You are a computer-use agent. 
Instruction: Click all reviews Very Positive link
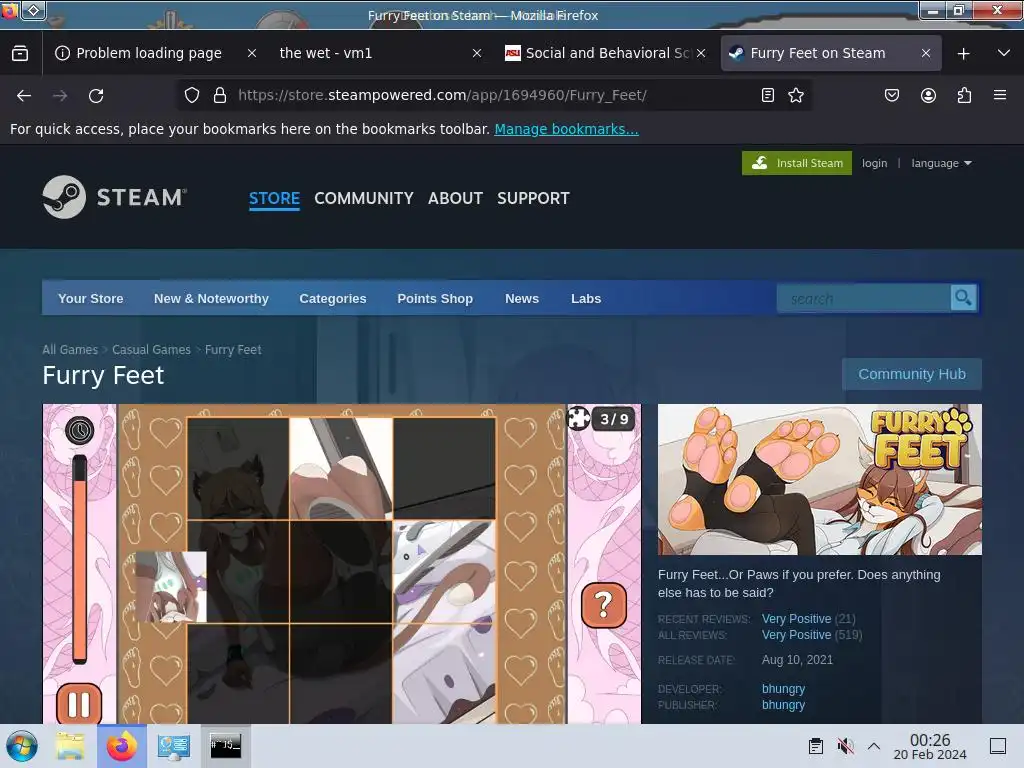(796, 635)
